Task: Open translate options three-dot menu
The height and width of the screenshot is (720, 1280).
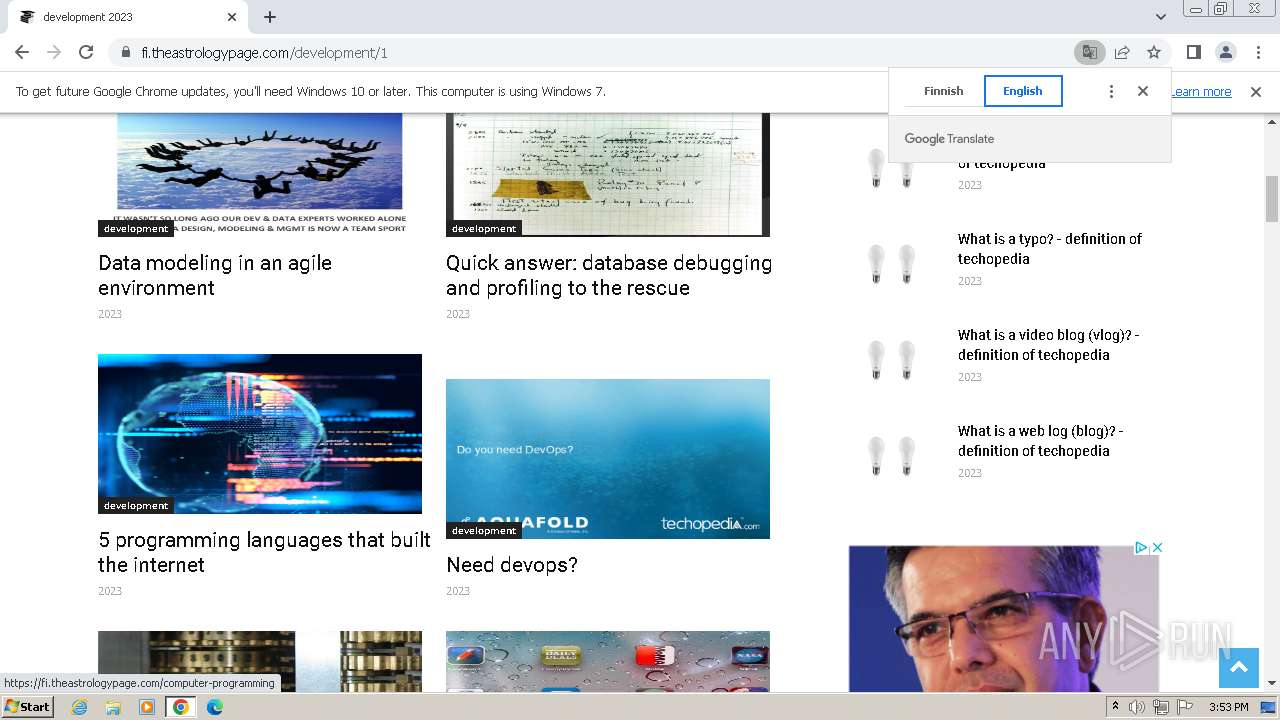Action: point(1111,91)
